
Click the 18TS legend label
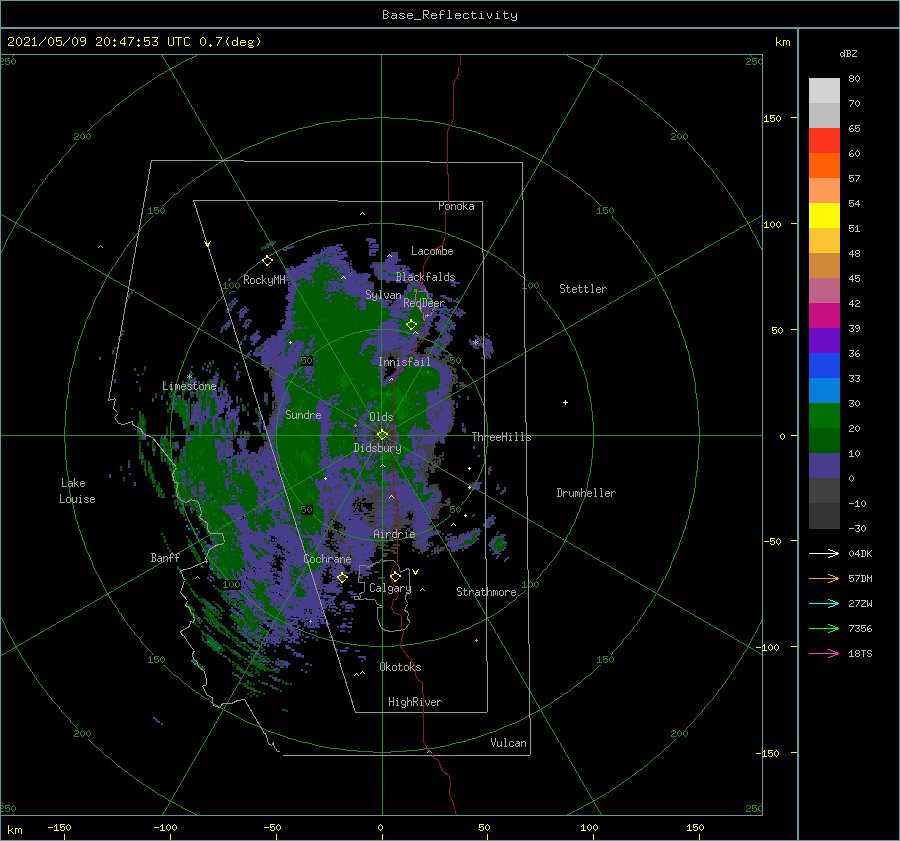pos(860,653)
